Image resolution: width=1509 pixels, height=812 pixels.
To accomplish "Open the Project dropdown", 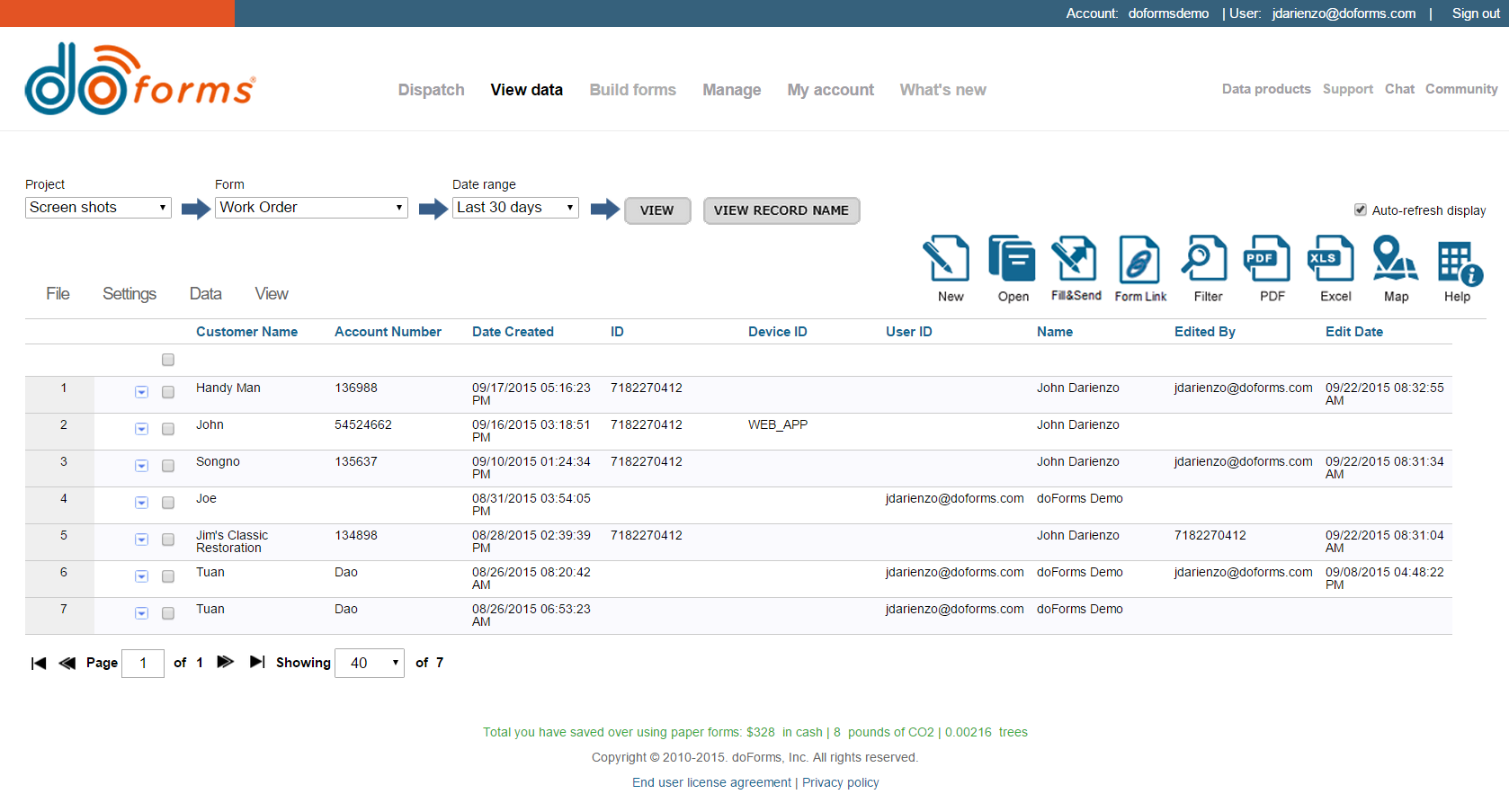I will (x=98, y=208).
